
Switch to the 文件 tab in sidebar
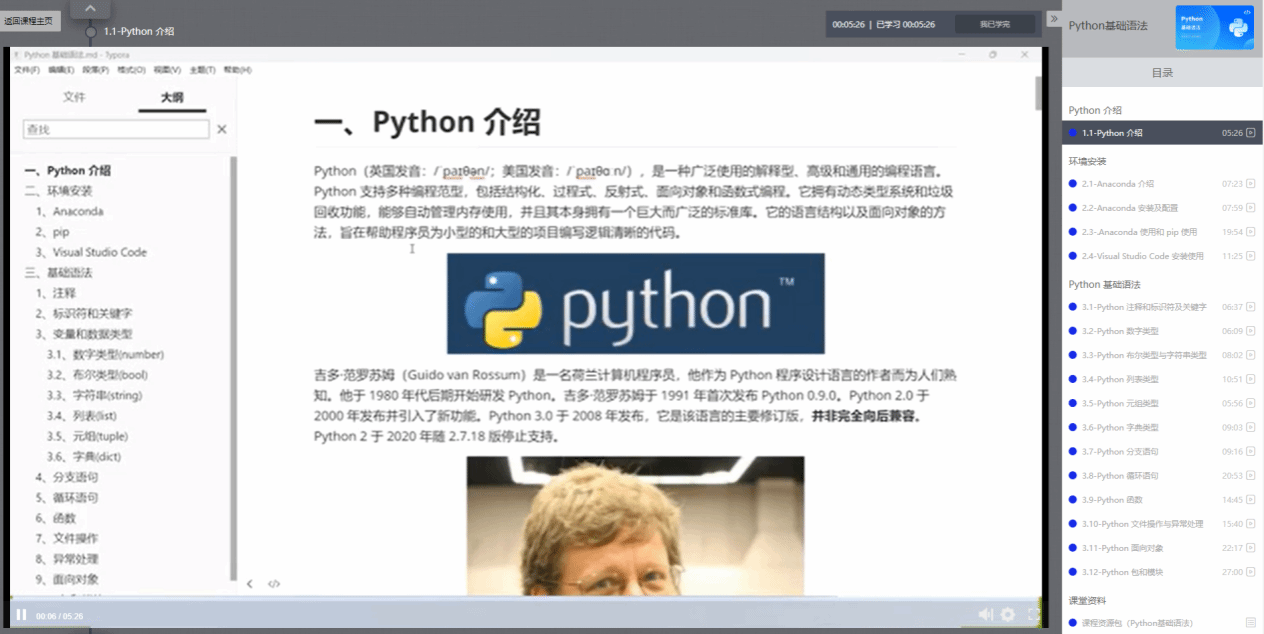[x=74, y=97]
